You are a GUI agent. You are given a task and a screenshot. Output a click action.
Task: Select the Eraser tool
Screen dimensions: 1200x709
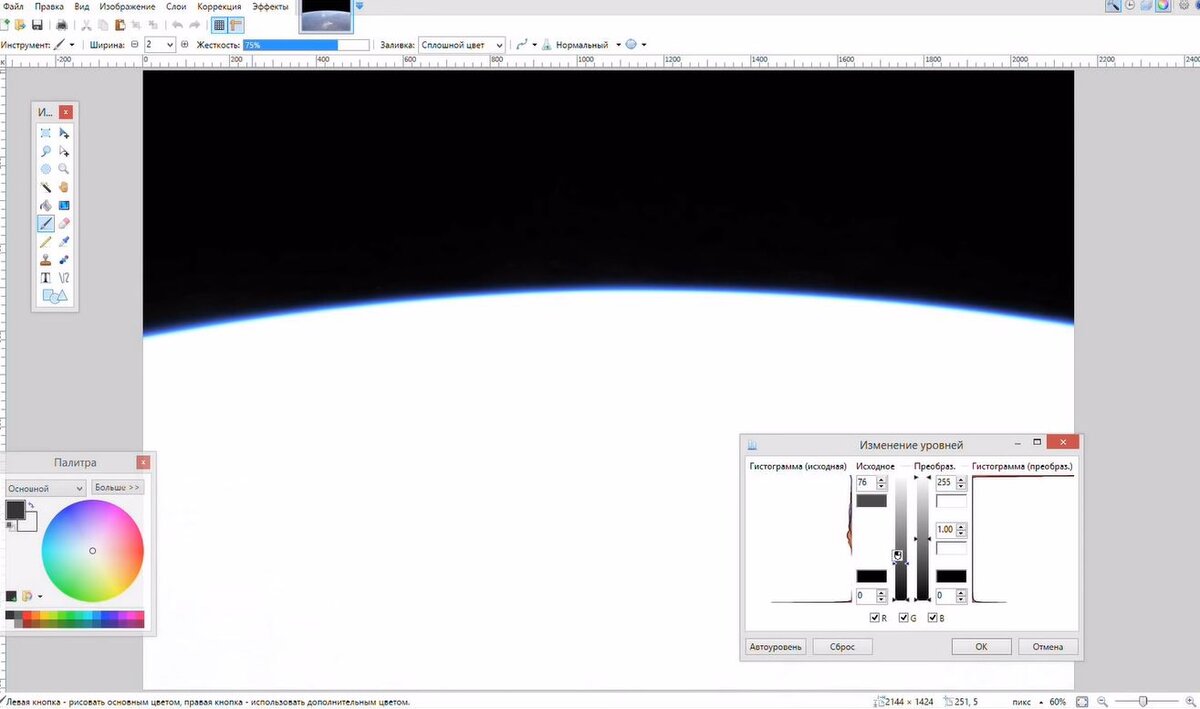pyautogui.click(x=64, y=224)
